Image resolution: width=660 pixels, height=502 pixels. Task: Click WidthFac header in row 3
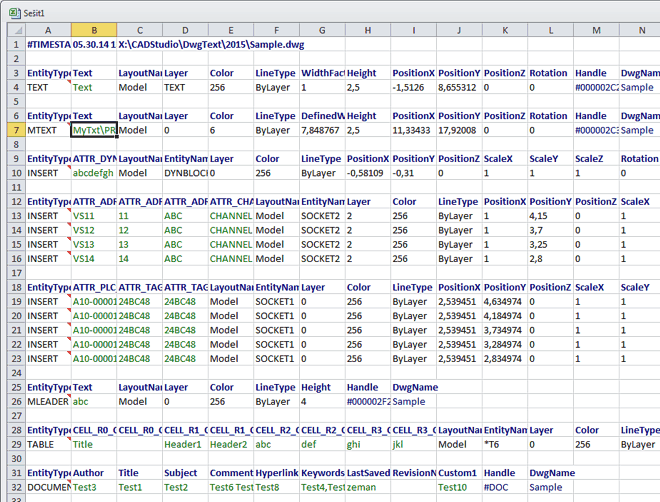[x=322, y=73]
